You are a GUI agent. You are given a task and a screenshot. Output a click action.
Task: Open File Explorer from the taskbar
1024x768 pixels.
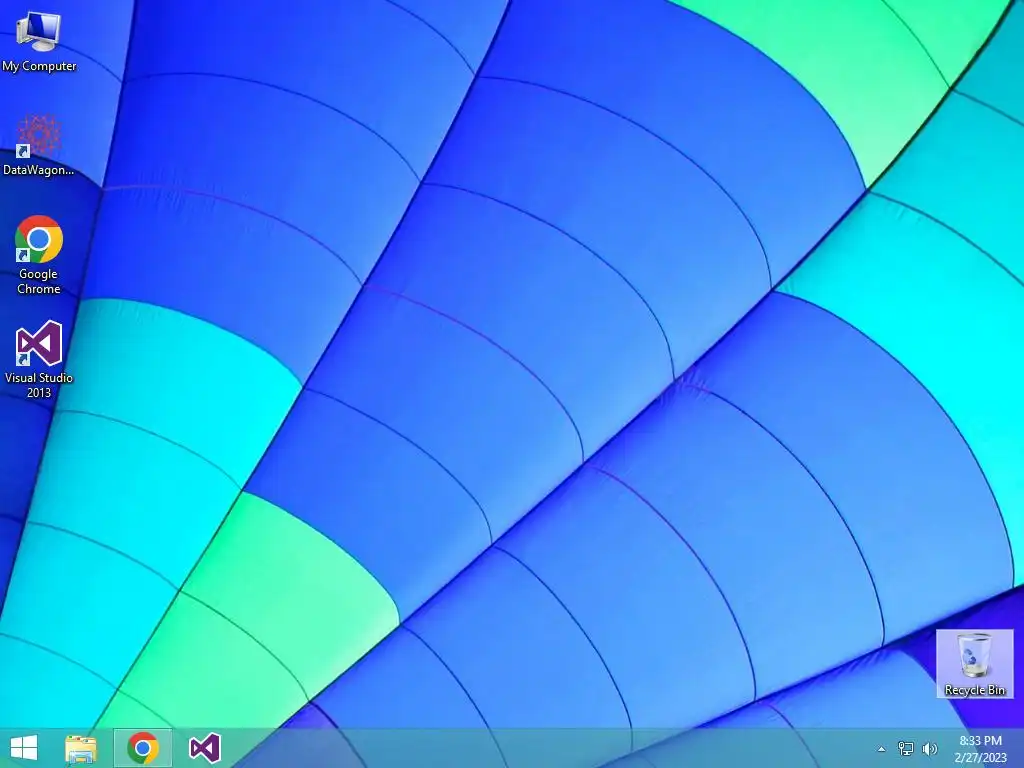(81, 748)
